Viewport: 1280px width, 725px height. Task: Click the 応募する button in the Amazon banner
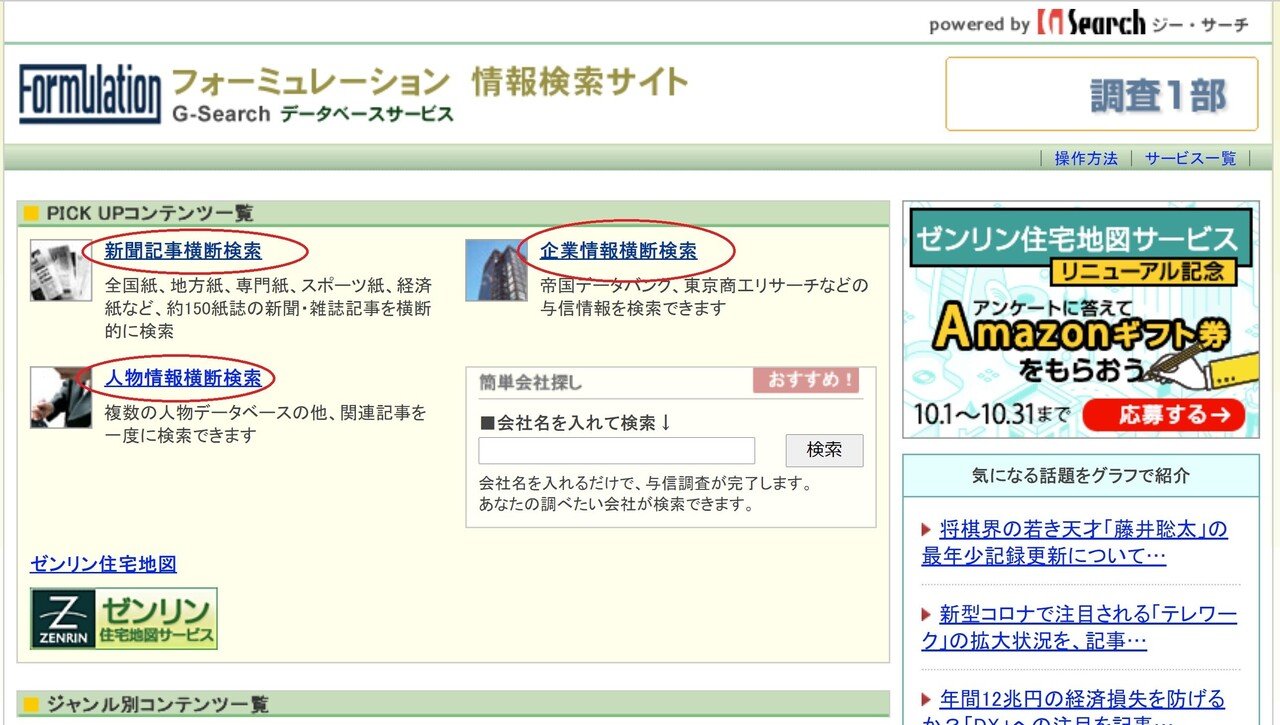pos(1163,415)
